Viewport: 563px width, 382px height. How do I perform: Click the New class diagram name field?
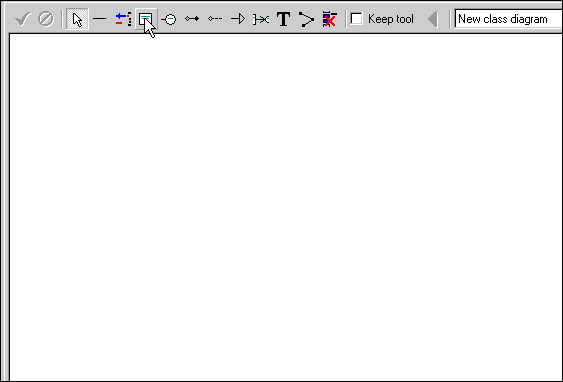point(508,19)
